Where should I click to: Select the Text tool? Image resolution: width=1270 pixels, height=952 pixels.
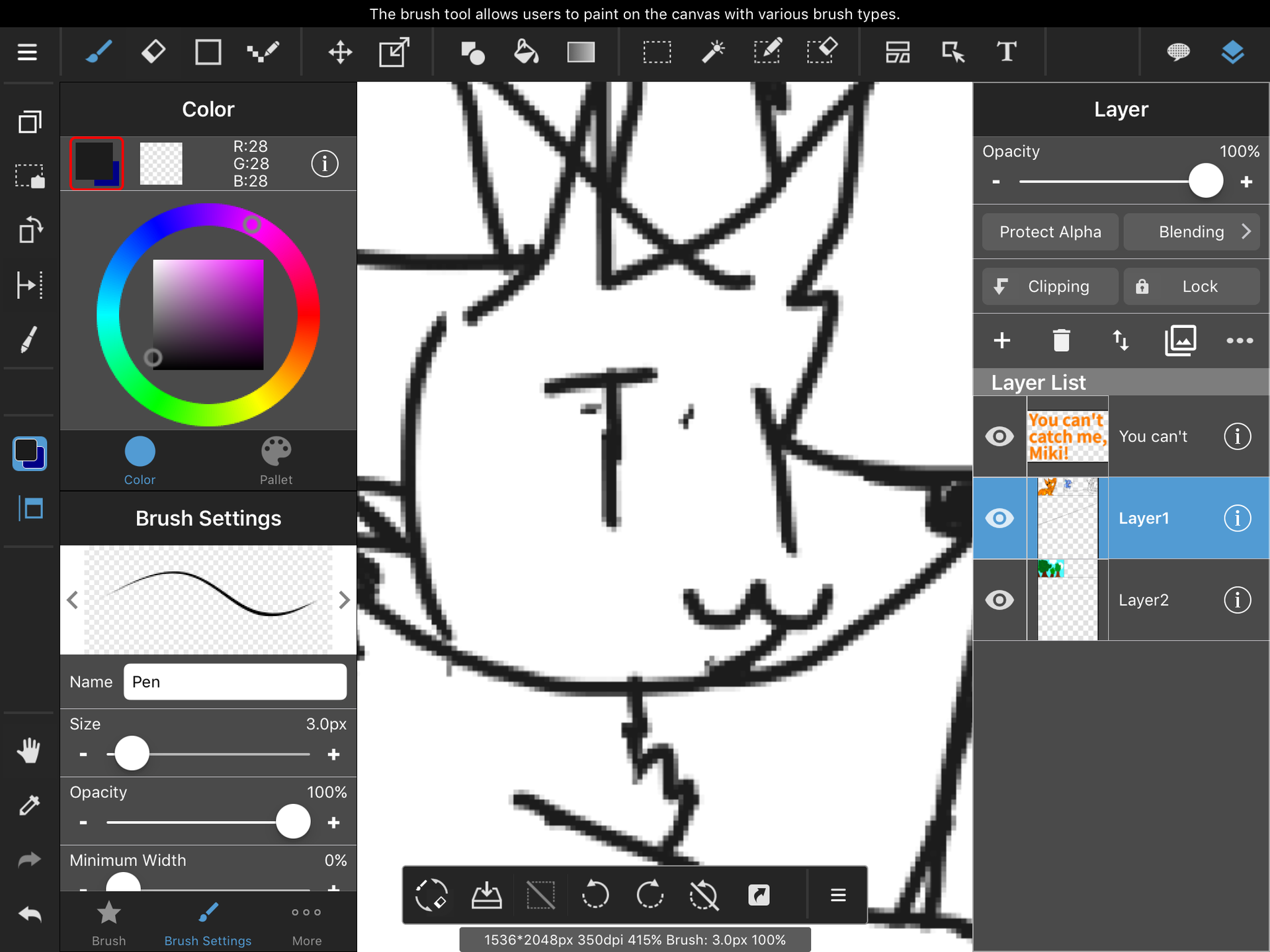click(x=1007, y=52)
